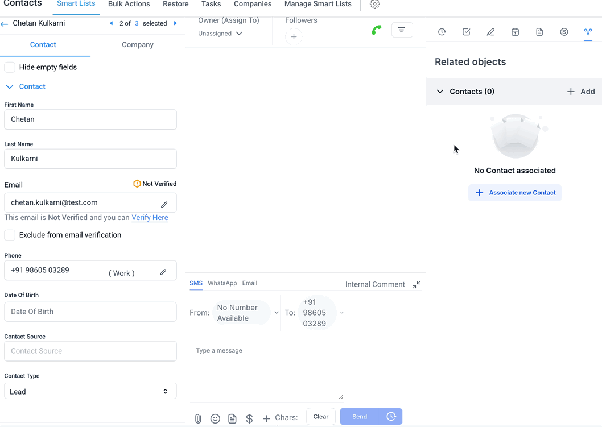Open the Activity history panel icon
Viewport: 602px width, 427px height.
pos(442,32)
